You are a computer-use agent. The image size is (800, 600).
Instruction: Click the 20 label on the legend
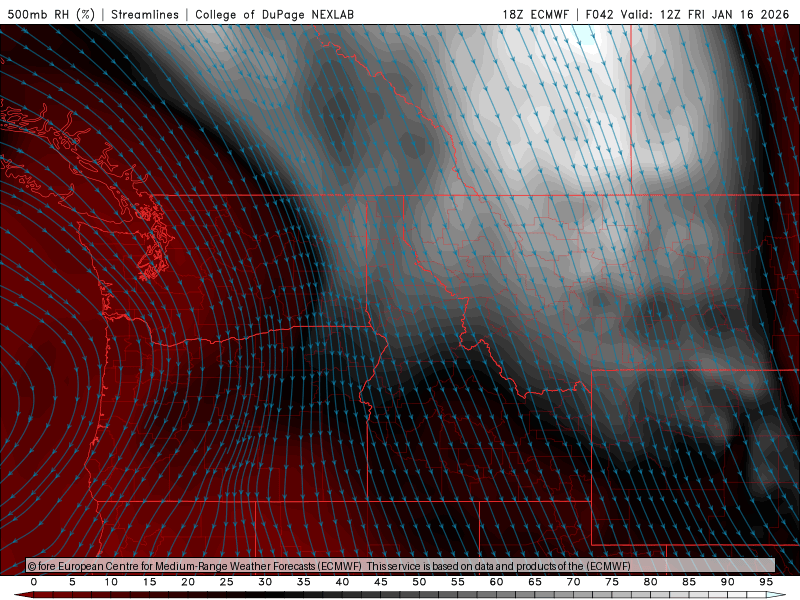coord(188,582)
